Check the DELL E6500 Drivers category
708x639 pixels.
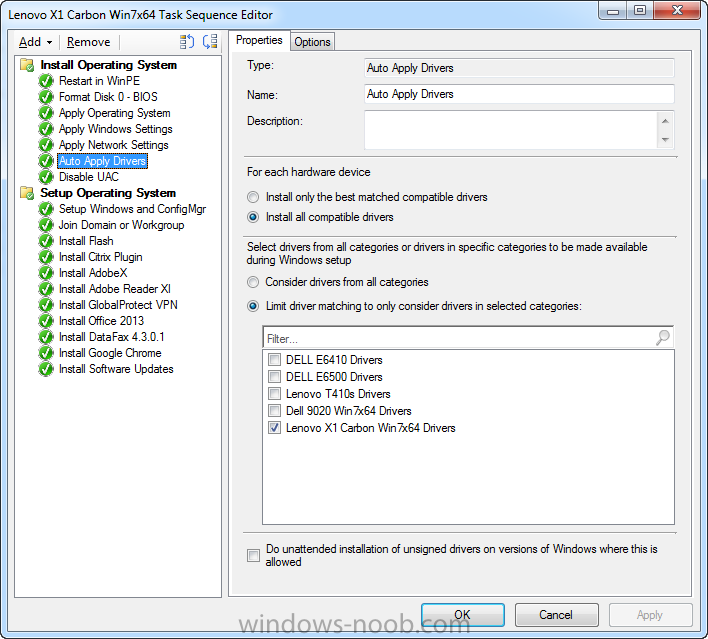[x=274, y=377]
